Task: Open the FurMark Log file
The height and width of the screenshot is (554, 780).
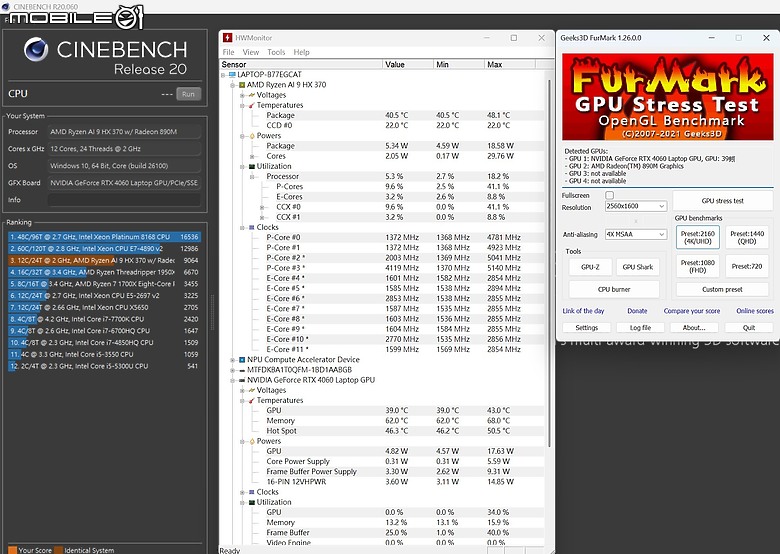Action: 640,328
